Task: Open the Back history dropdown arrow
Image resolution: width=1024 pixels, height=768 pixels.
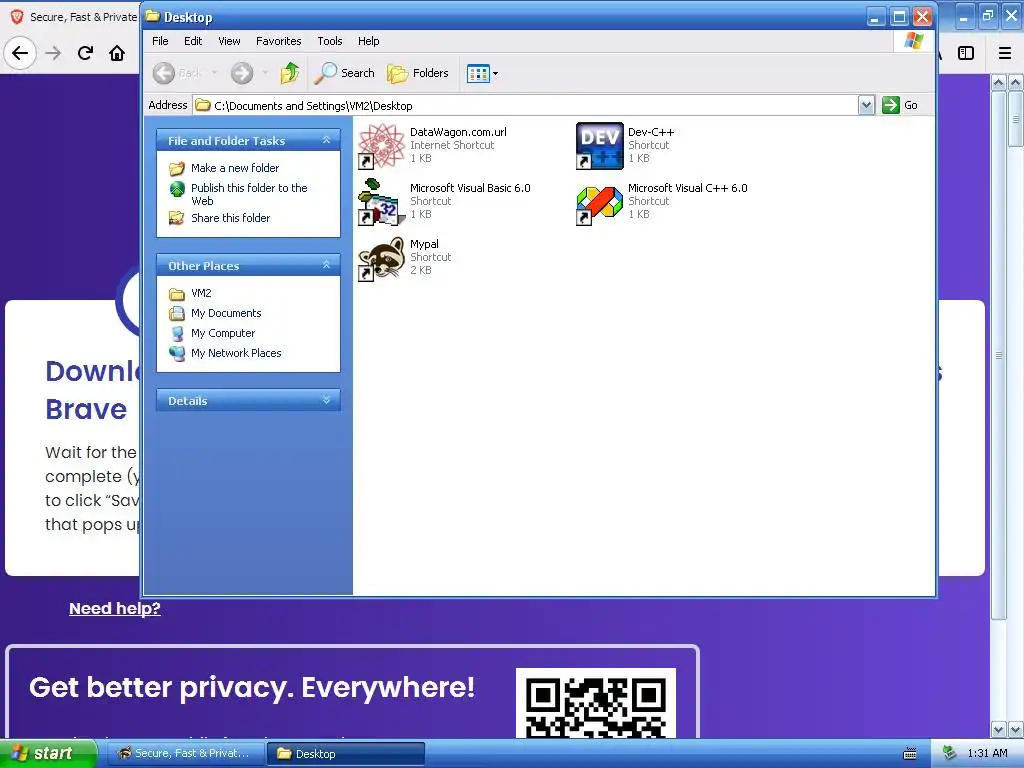Action: 214,73
